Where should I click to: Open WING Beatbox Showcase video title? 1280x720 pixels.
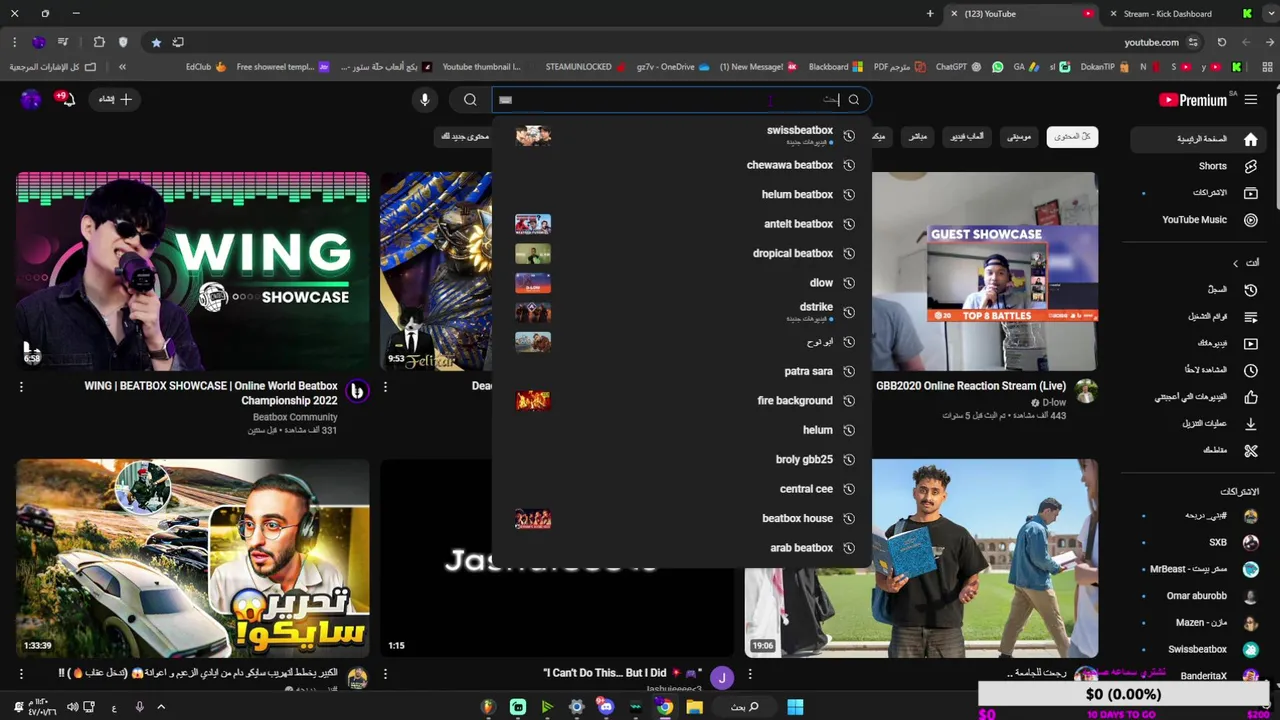click(211, 393)
